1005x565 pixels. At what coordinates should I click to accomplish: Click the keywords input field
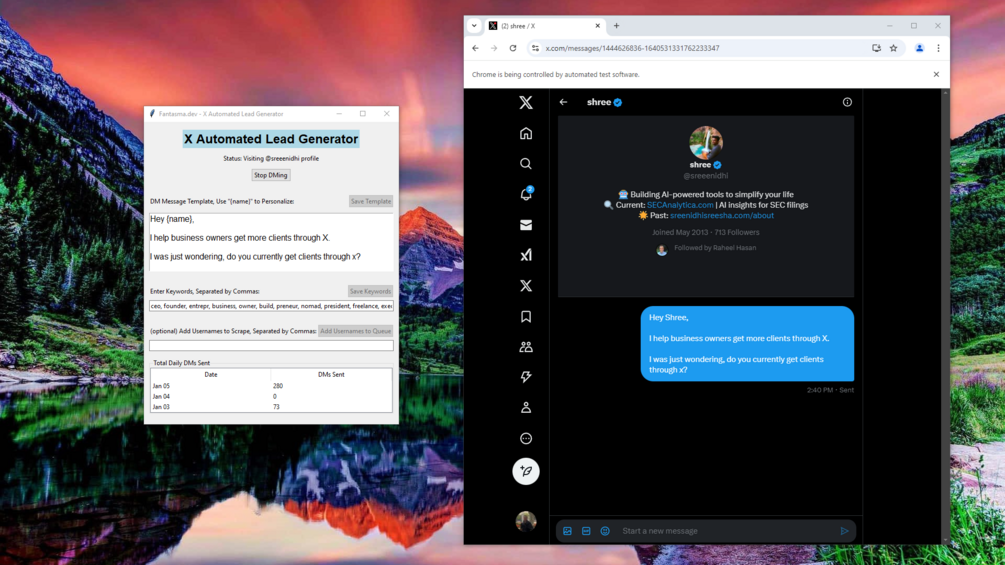[x=271, y=306]
